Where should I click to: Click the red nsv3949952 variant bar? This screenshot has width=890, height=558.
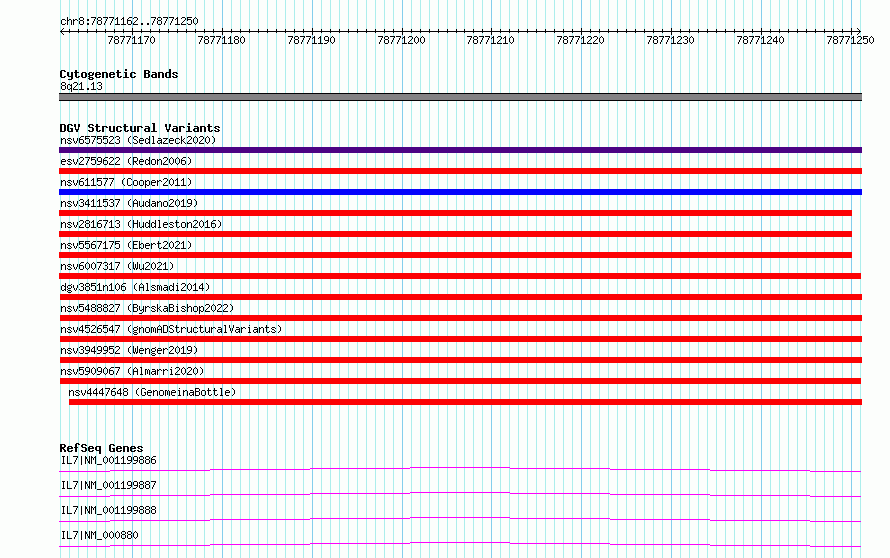tap(460, 360)
